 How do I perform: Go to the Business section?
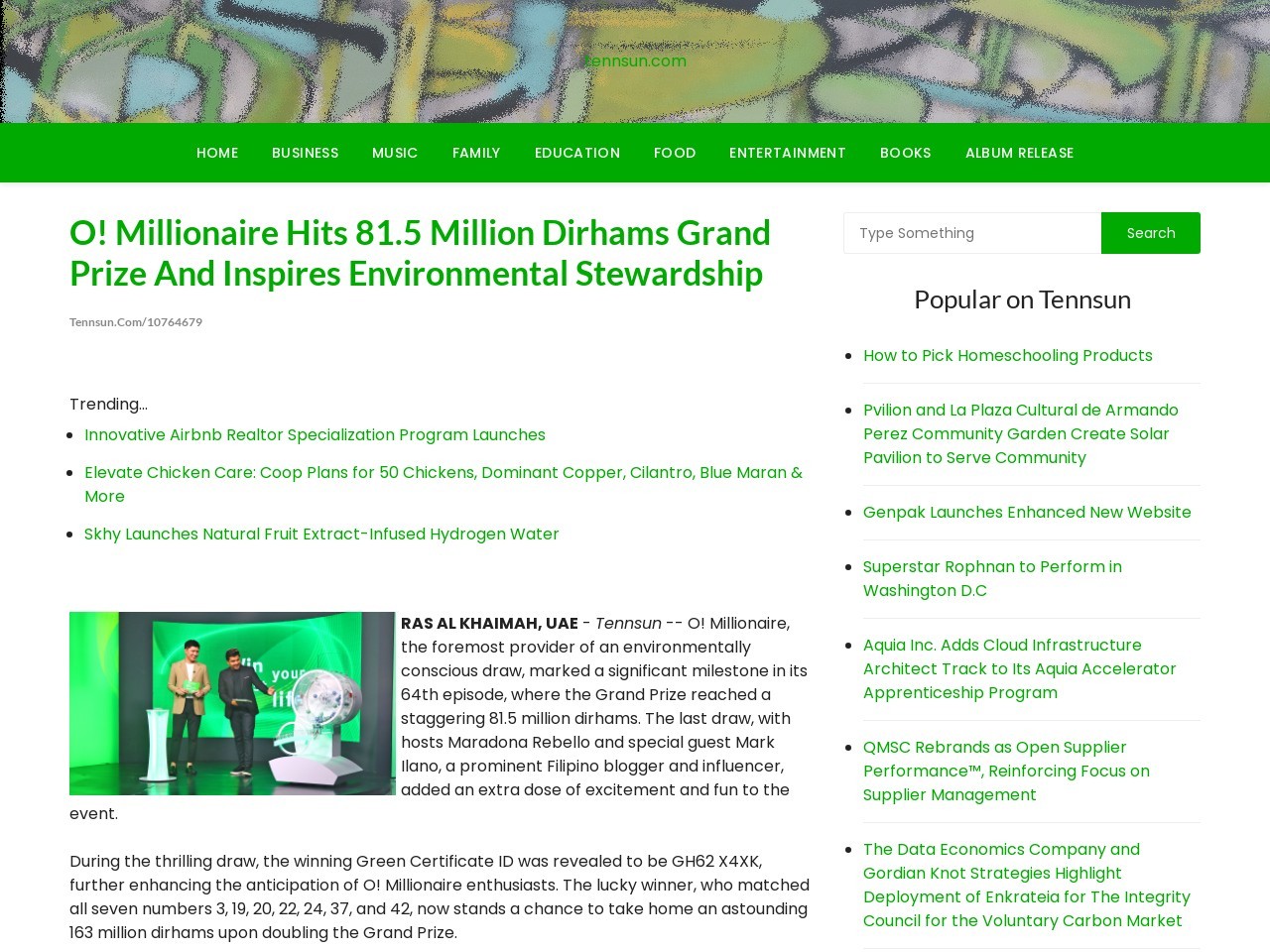[x=305, y=153]
